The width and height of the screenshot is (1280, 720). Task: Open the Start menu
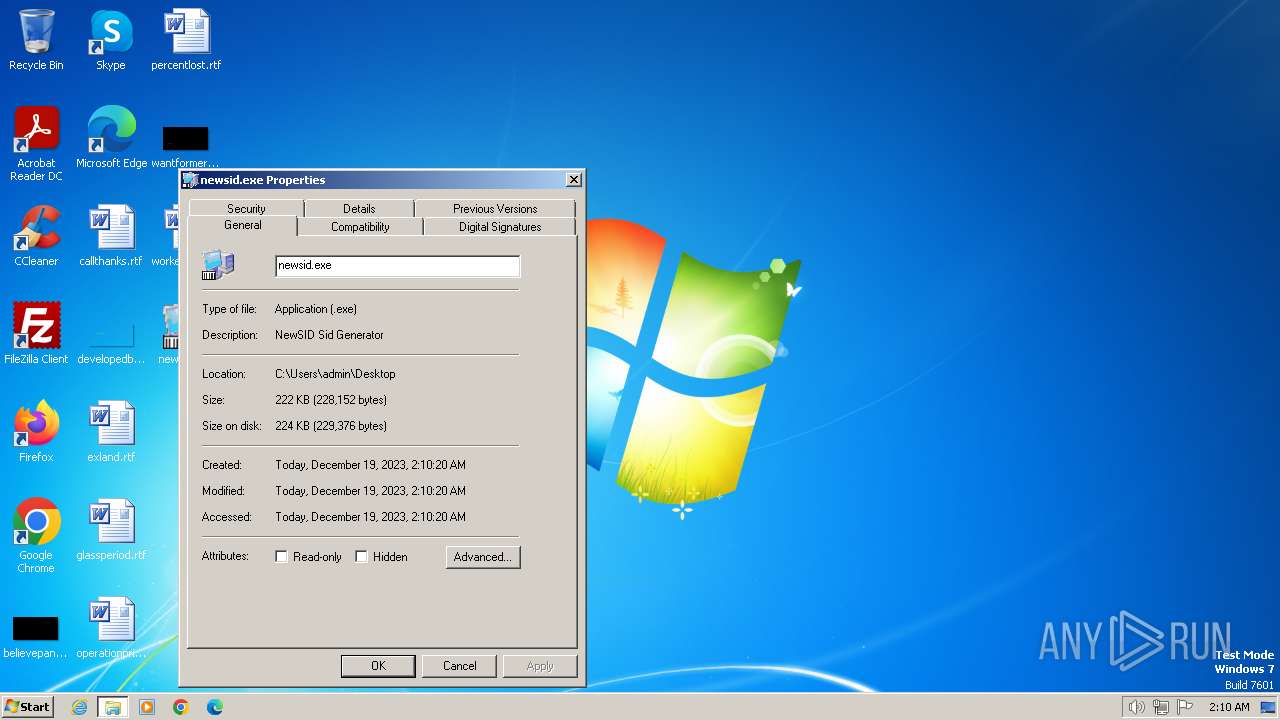[27, 707]
